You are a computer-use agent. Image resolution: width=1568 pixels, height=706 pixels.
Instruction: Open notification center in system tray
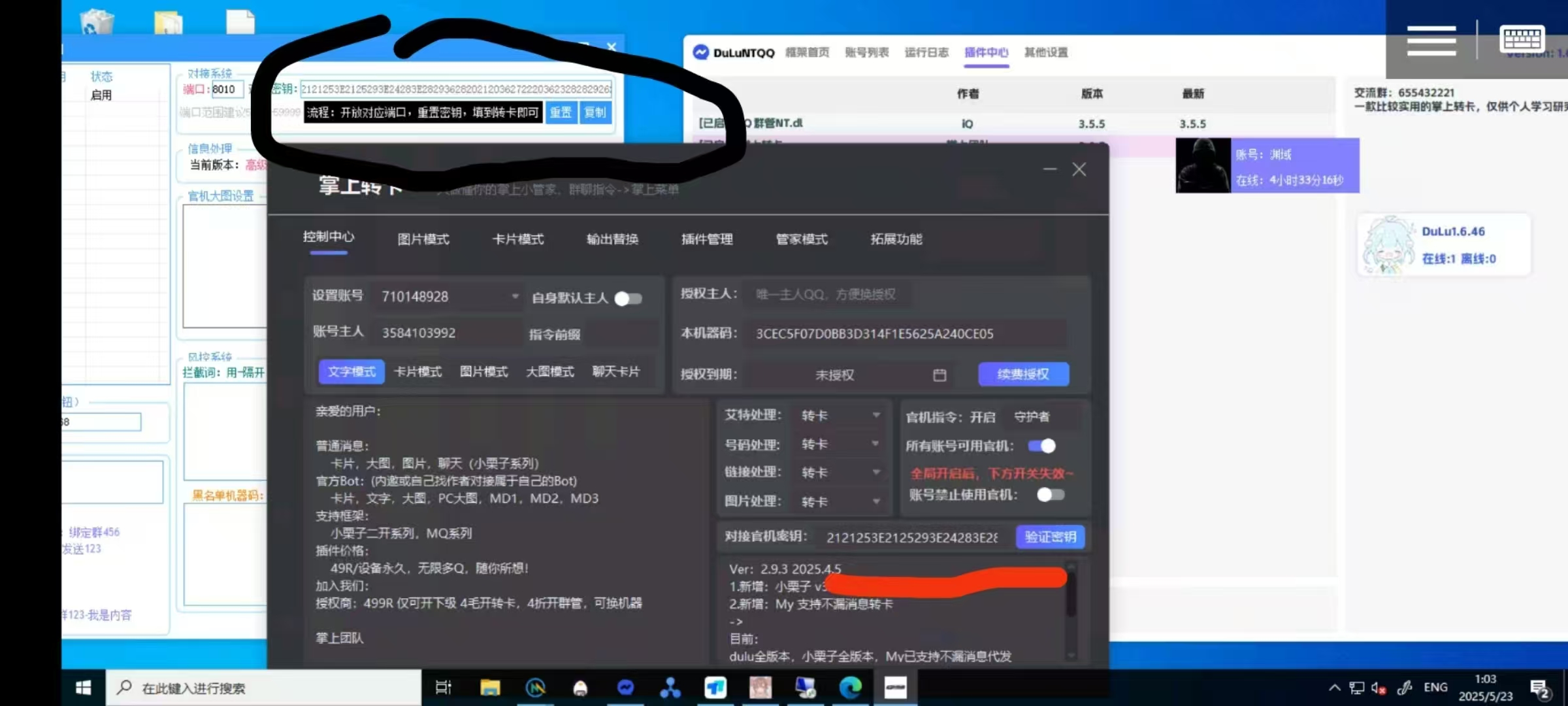1540,688
